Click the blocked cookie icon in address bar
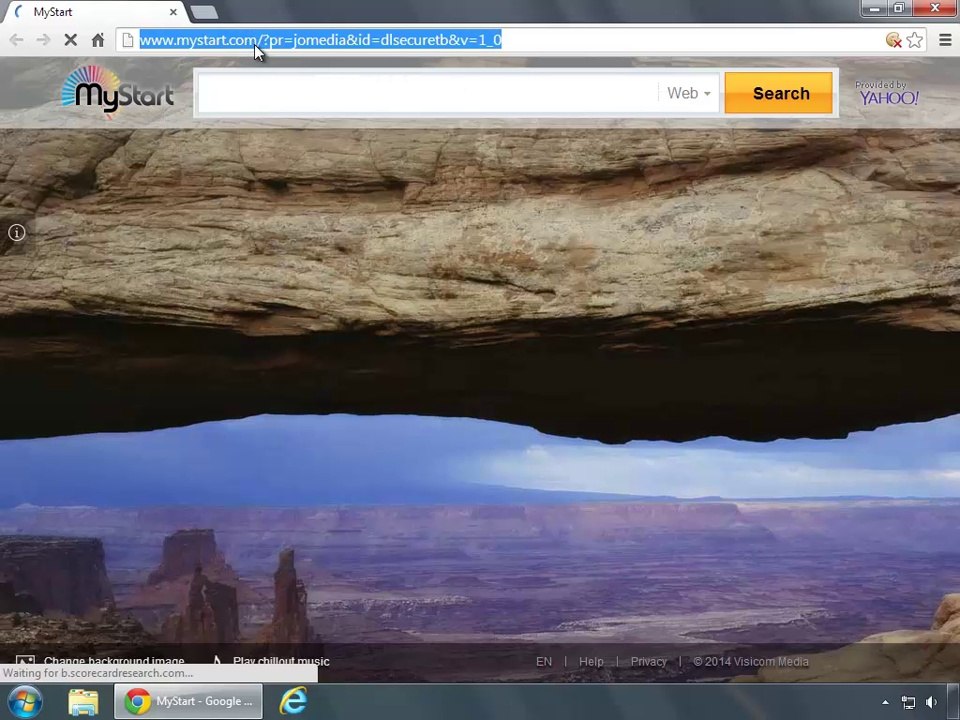Viewport: 960px width, 720px height. tap(893, 40)
